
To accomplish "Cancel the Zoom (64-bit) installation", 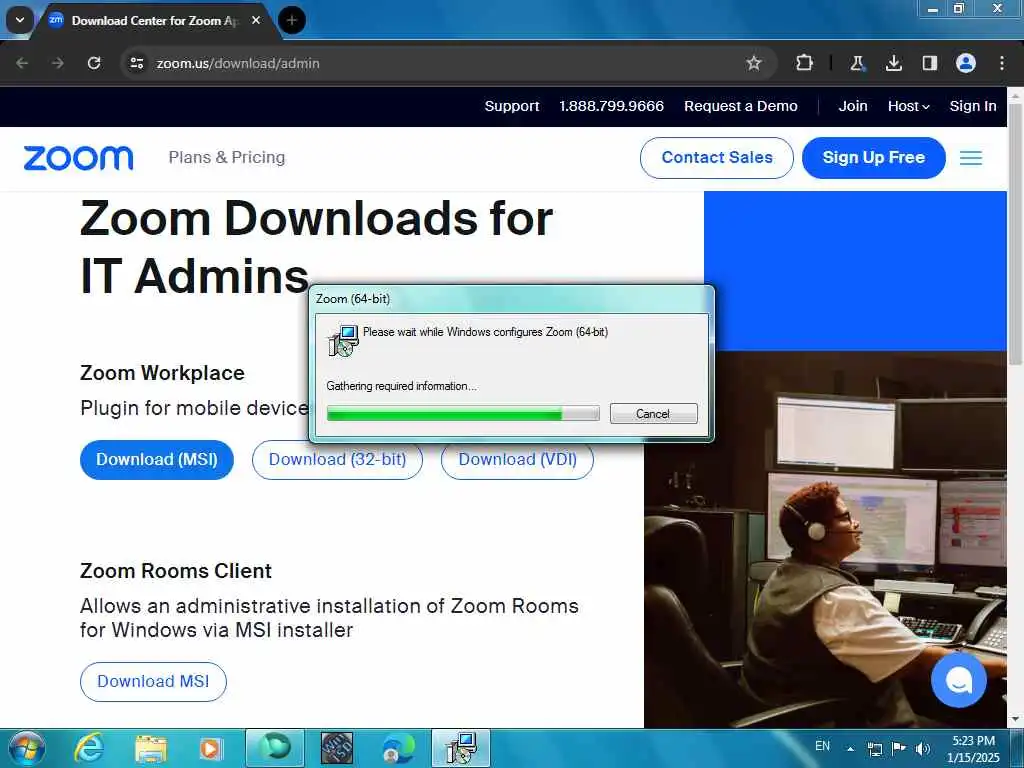I will pos(654,413).
